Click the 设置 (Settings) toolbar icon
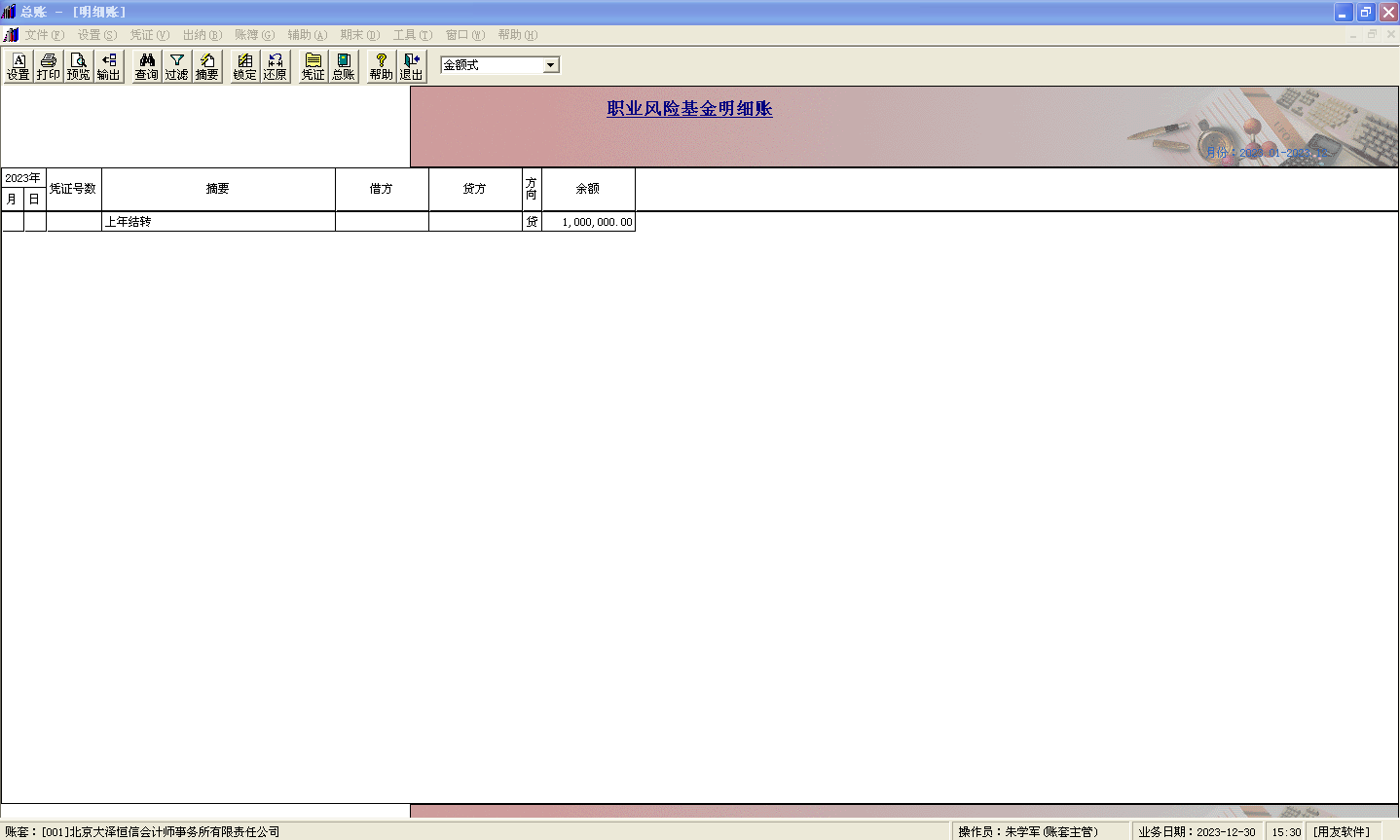 pos(18,66)
